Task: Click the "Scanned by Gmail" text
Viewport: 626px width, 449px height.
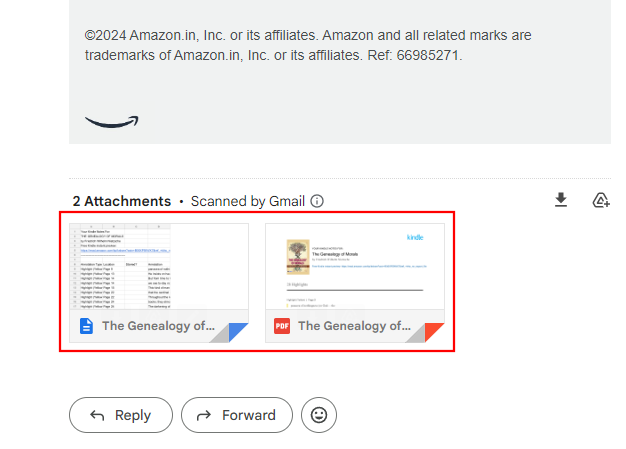Action: click(x=247, y=201)
